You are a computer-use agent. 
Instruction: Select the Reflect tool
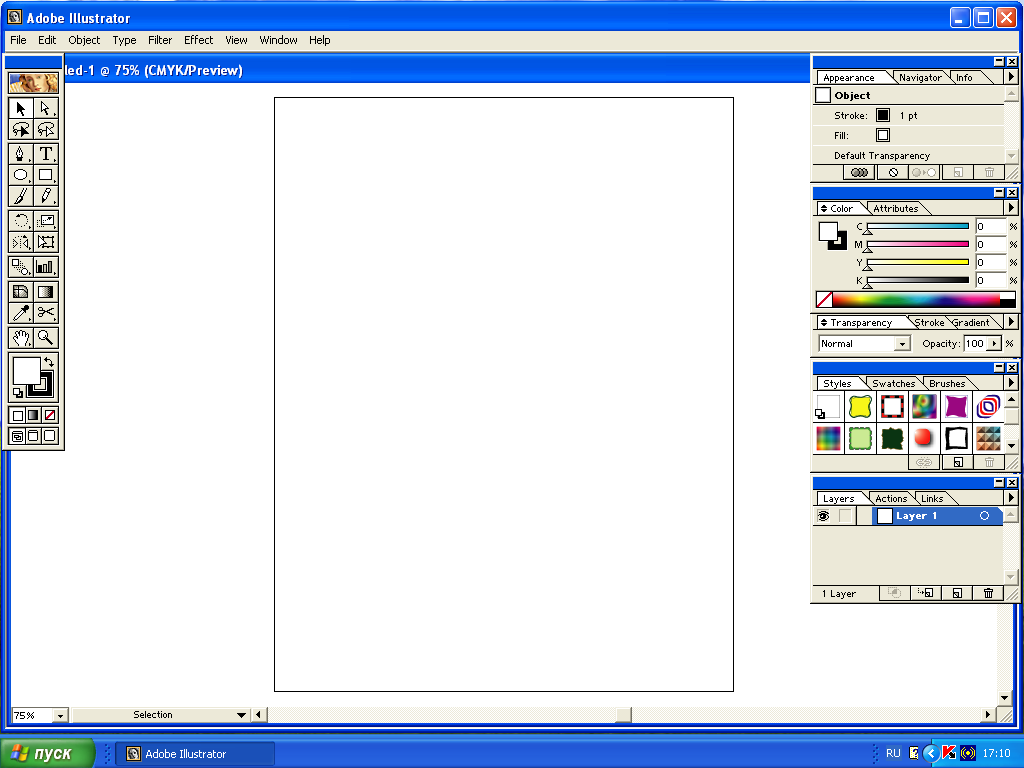pos(20,242)
